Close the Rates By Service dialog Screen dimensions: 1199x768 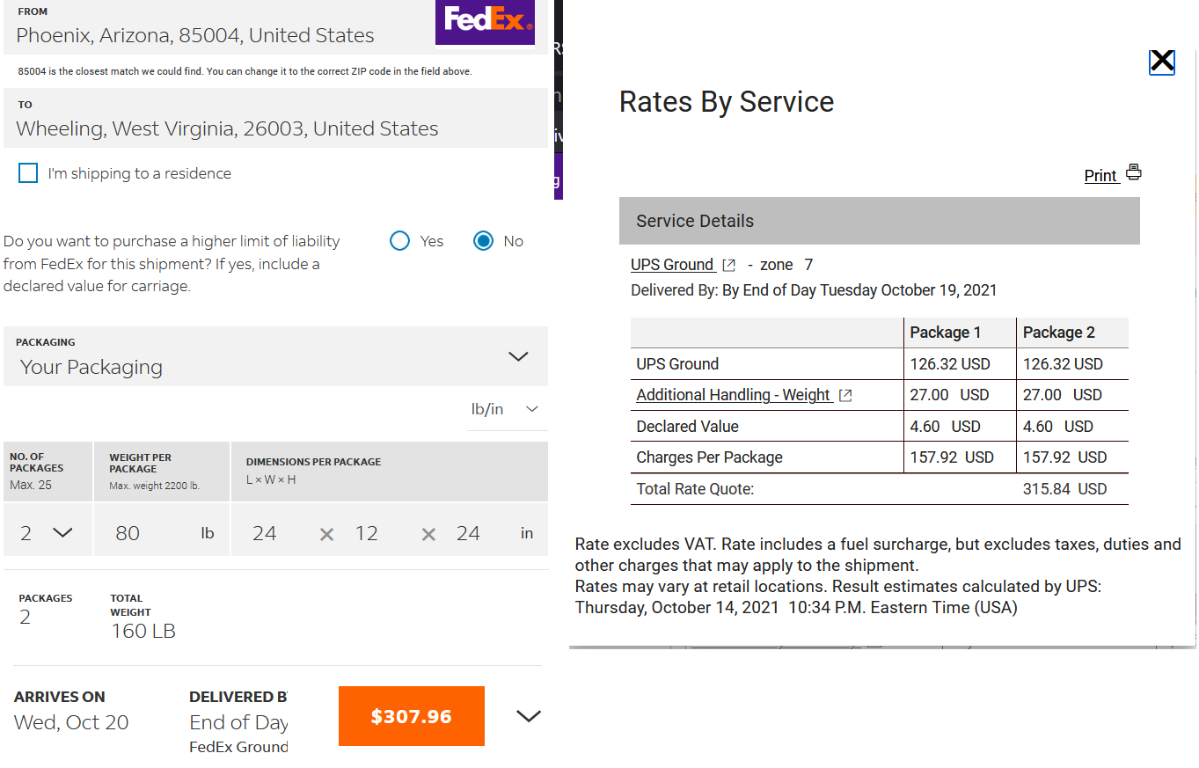1161,61
